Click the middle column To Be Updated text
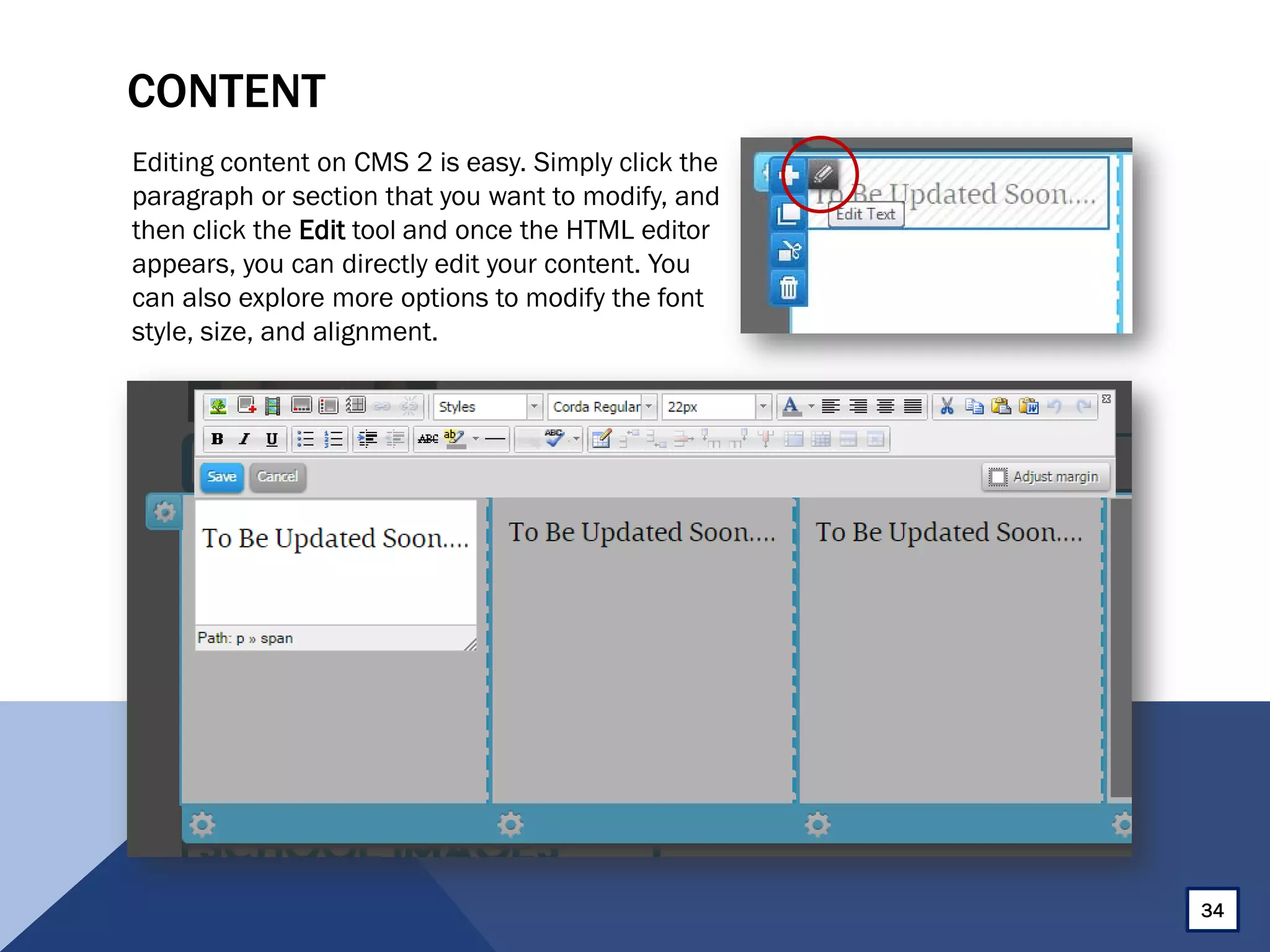The image size is (1270, 952). (x=642, y=532)
